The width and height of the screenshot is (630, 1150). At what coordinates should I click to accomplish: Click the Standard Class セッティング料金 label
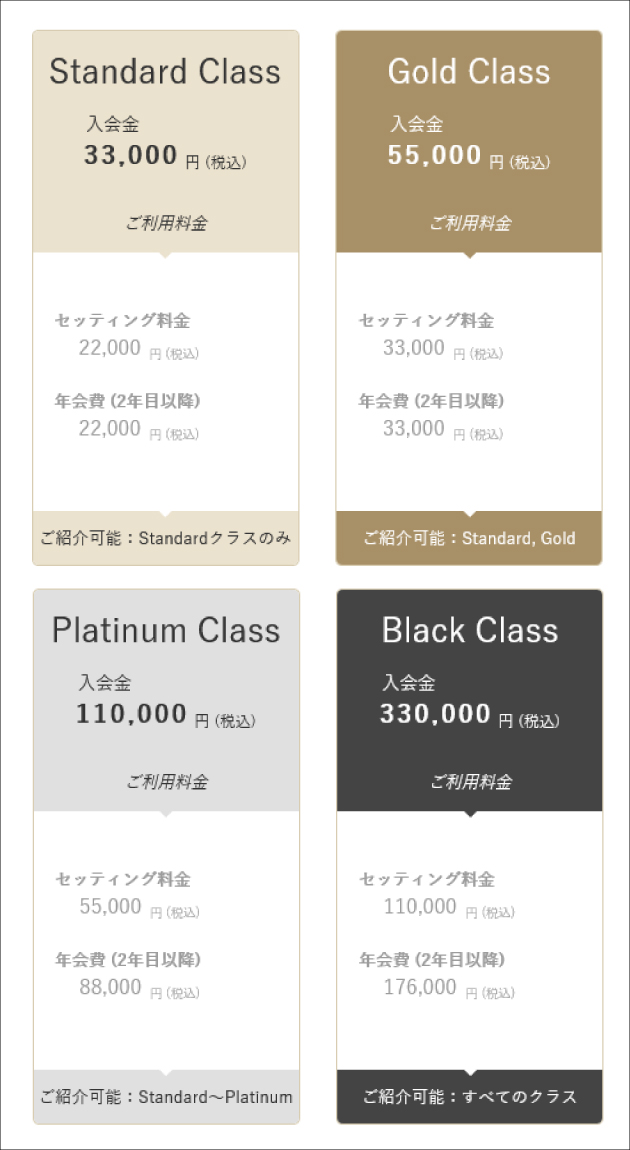pos(122,321)
